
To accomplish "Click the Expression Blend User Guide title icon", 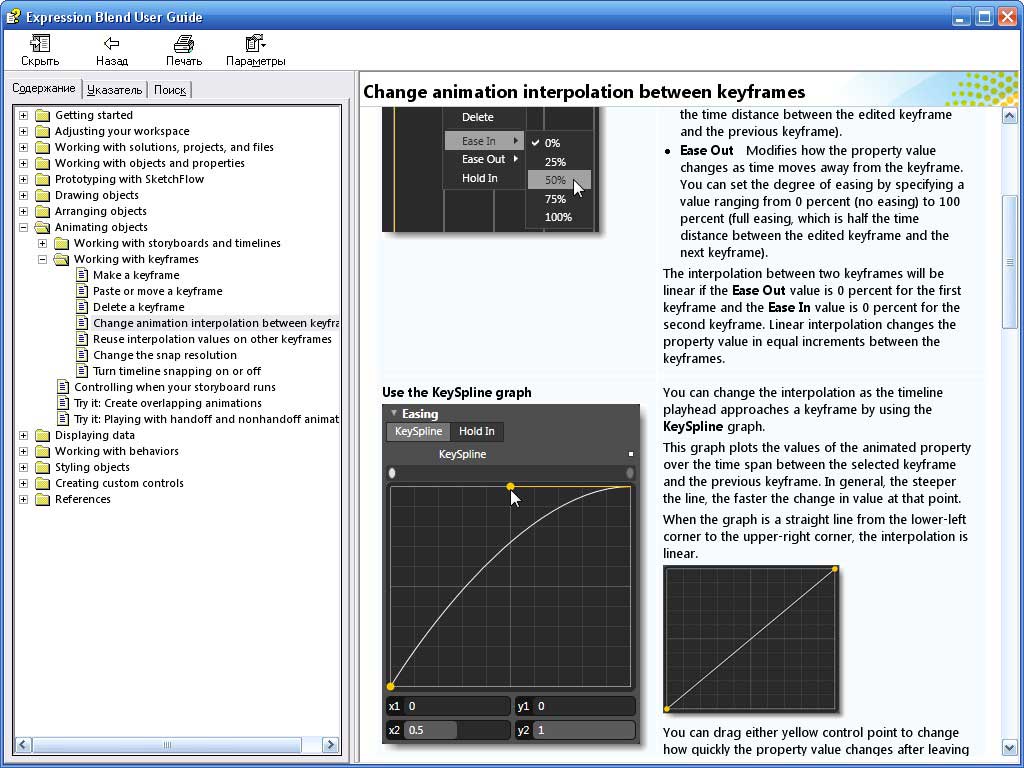I will point(12,16).
